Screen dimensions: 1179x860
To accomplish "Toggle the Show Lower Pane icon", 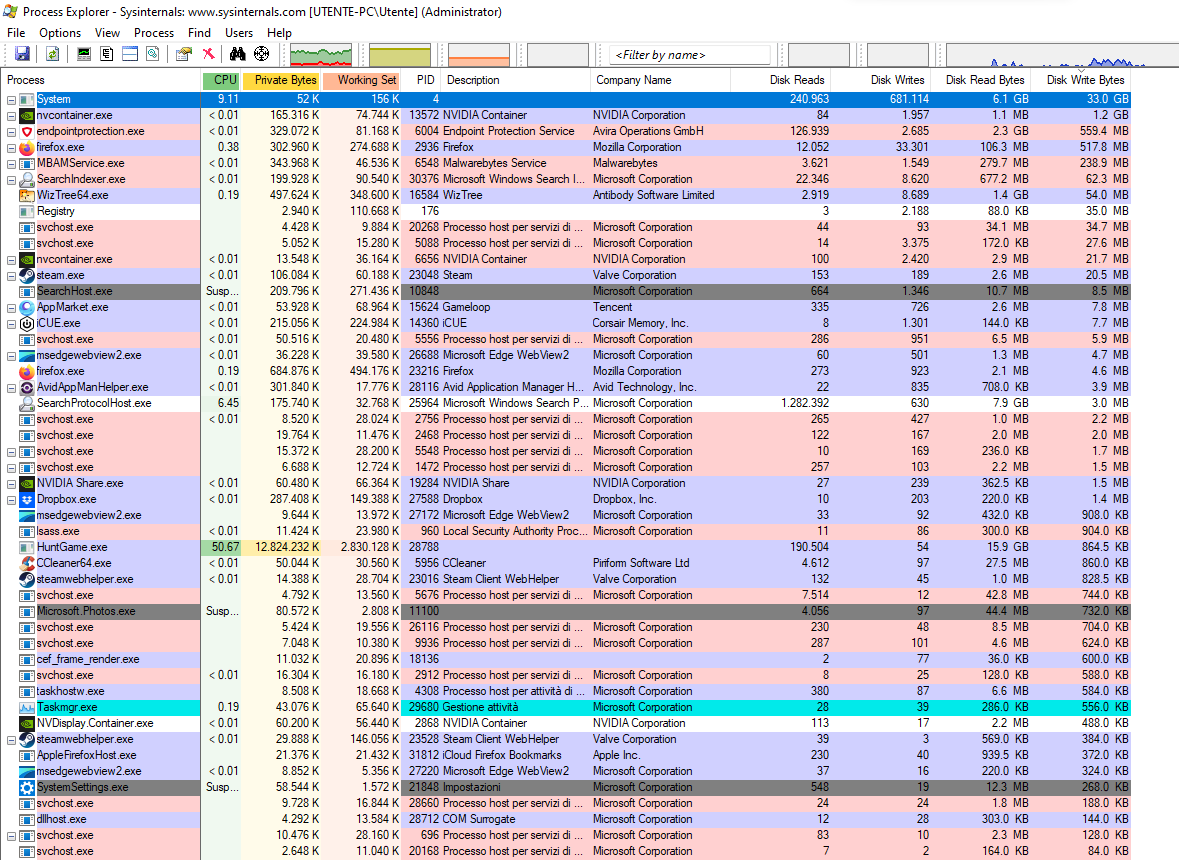I will (x=130, y=54).
